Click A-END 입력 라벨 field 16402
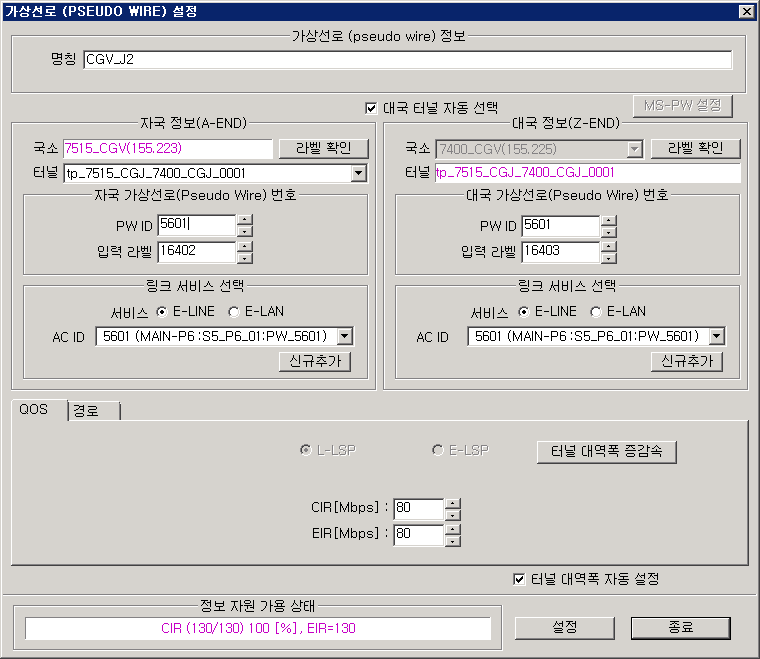The image size is (760, 659). pyautogui.click(x=197, y=252)
